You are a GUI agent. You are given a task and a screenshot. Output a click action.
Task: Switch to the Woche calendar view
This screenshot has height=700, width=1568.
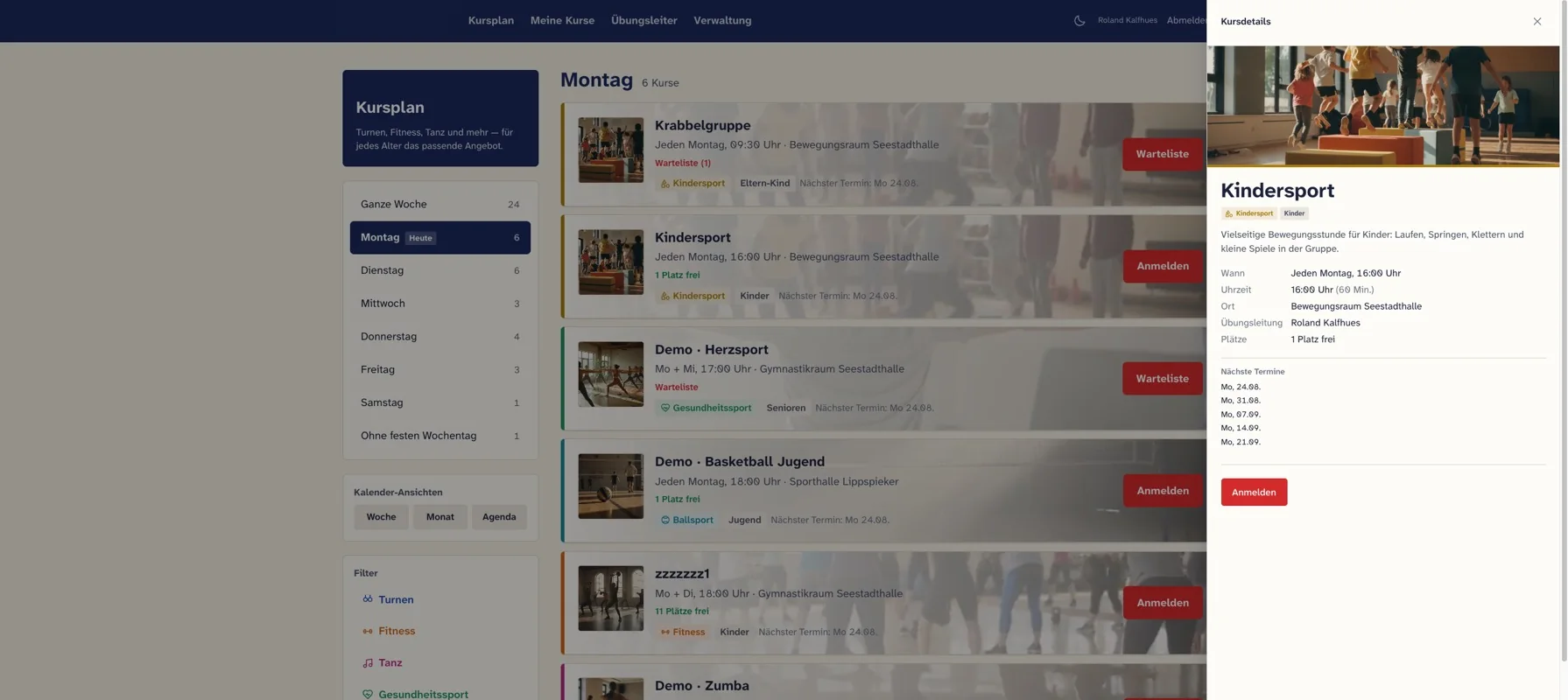point(381,517)
